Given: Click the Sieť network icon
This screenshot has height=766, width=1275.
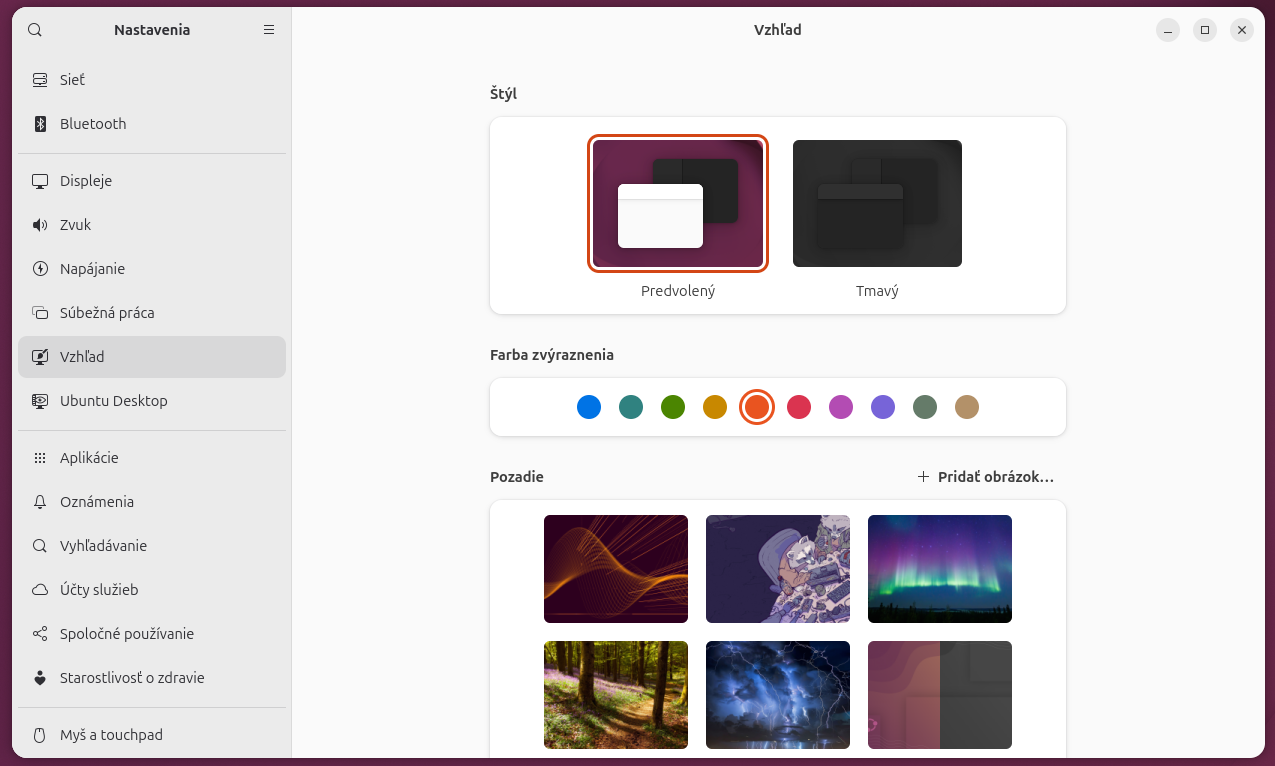Looking at the screenshot, I should 40,80.
